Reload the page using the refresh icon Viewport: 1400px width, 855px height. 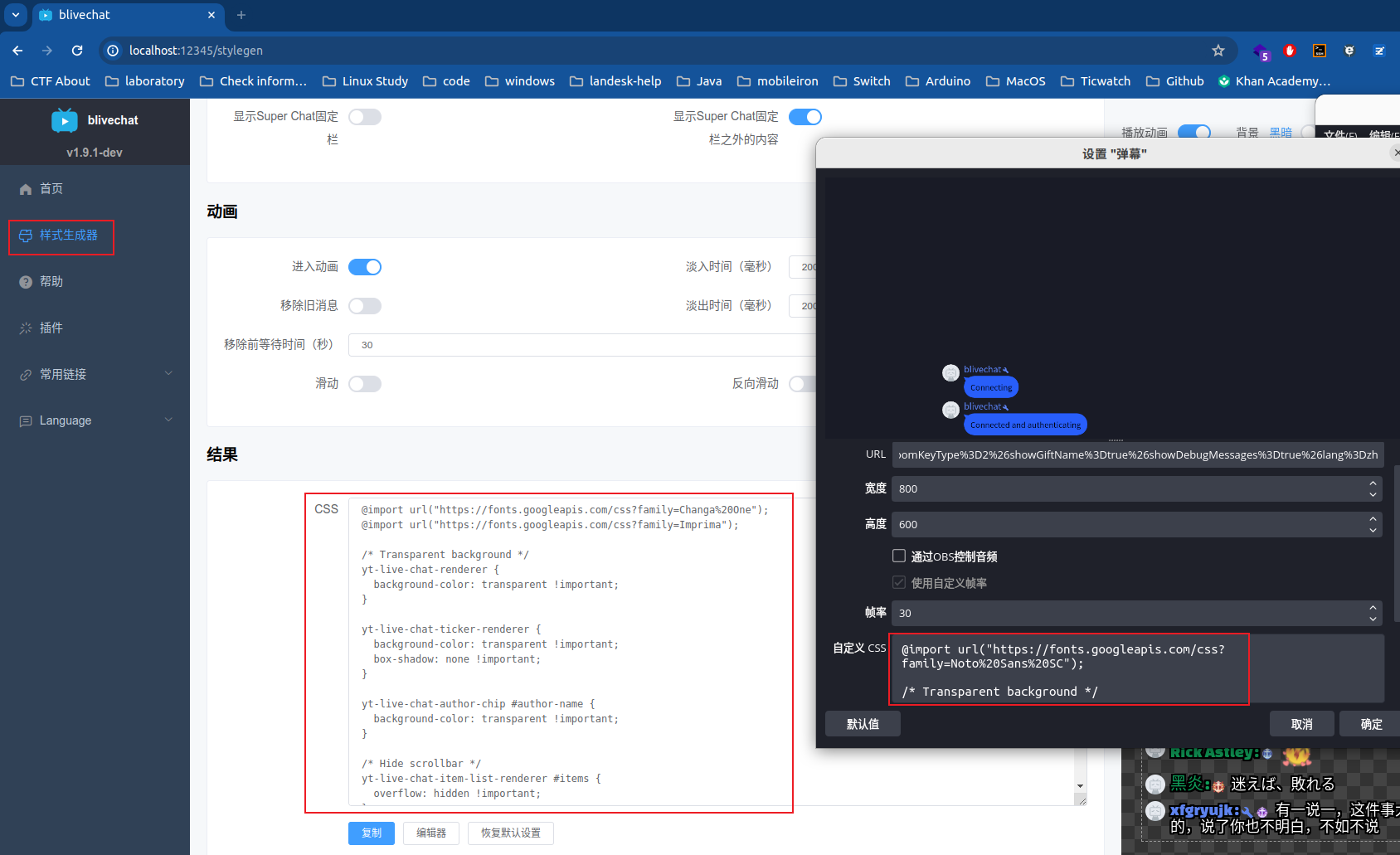(77, 51)
